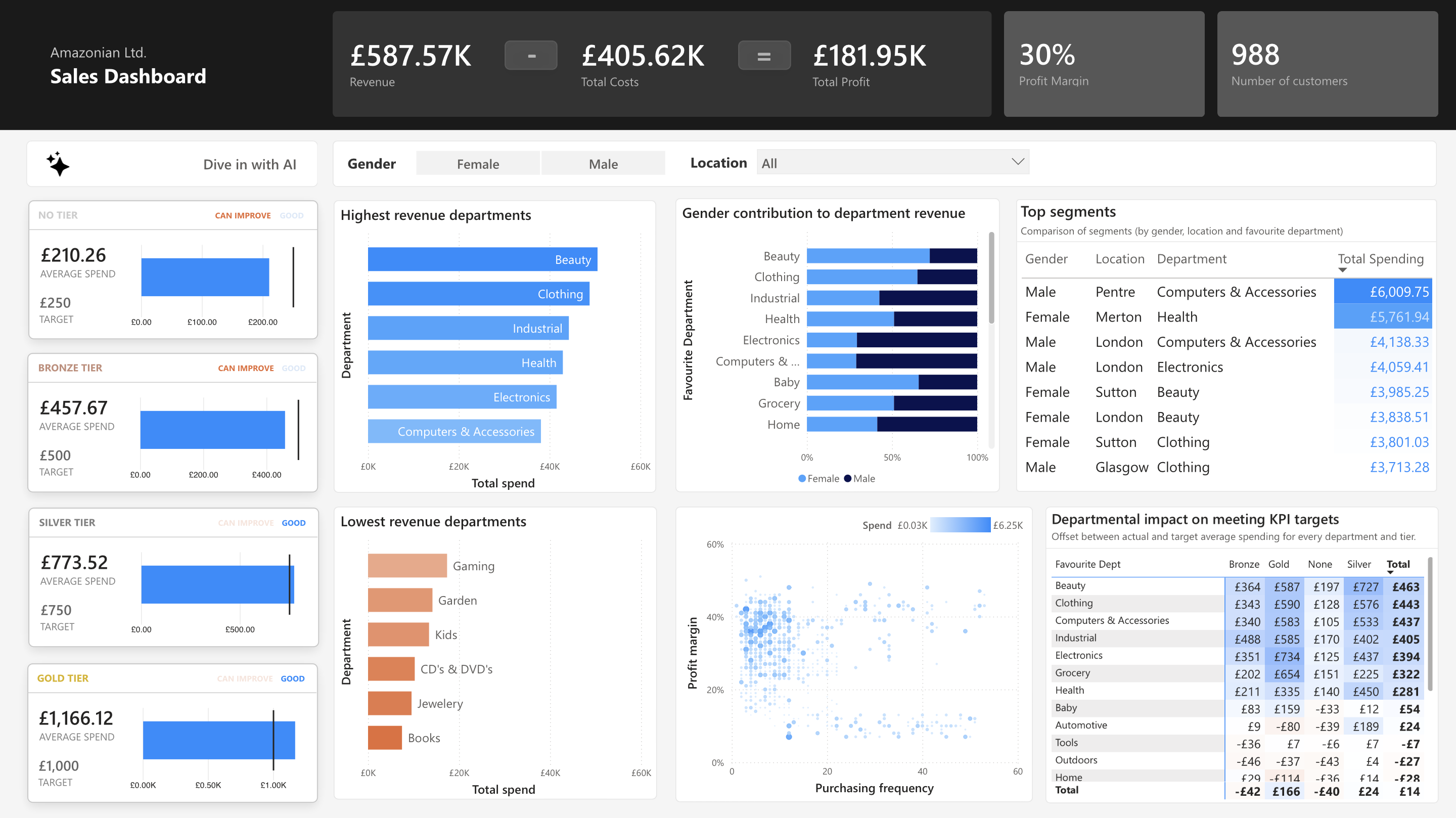Toggle the Female gender filter
Image resolution: width=1456 pixels, height=818 pixels.
coord(478,164)
